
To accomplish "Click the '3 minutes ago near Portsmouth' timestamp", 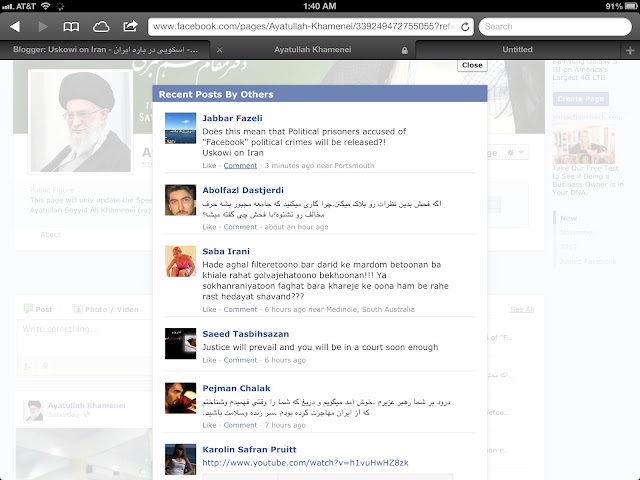I will coord(319,166).
